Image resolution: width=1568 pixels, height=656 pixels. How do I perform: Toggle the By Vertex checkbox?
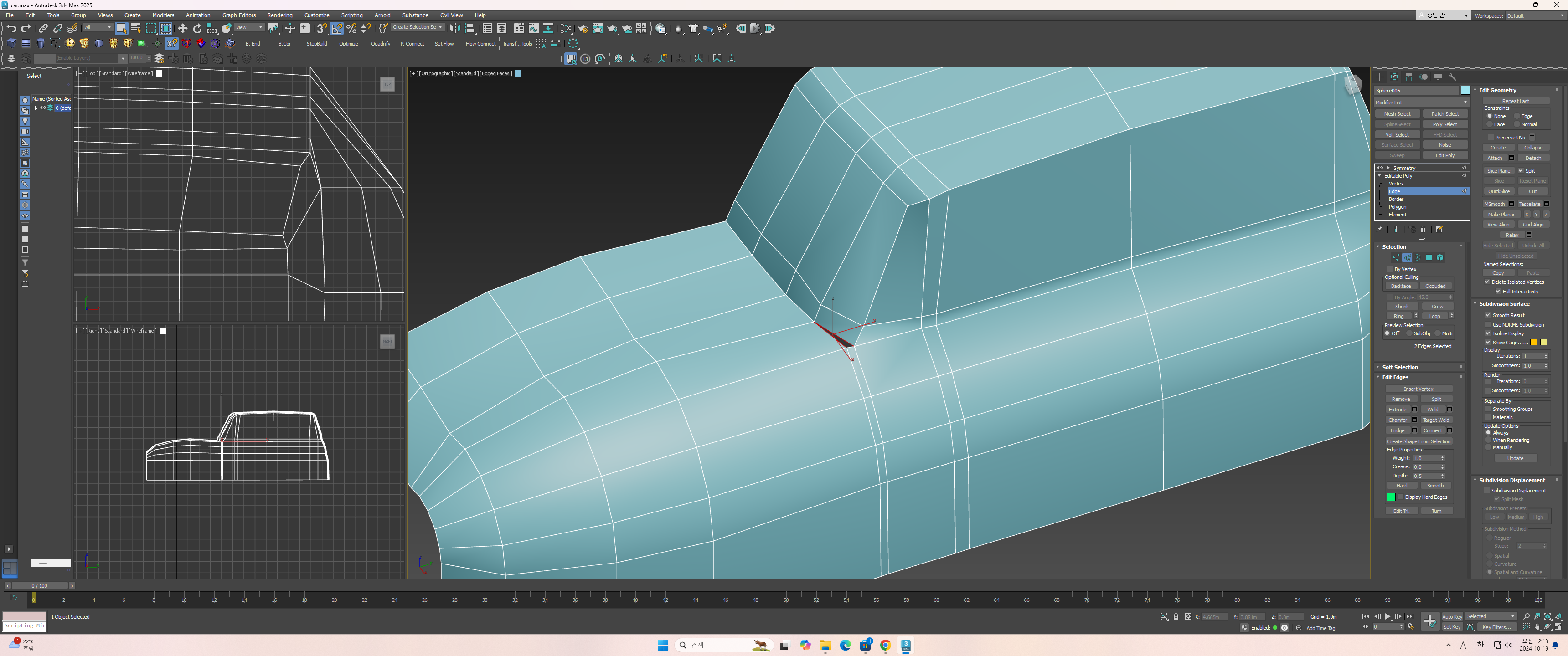point(1390,269)
